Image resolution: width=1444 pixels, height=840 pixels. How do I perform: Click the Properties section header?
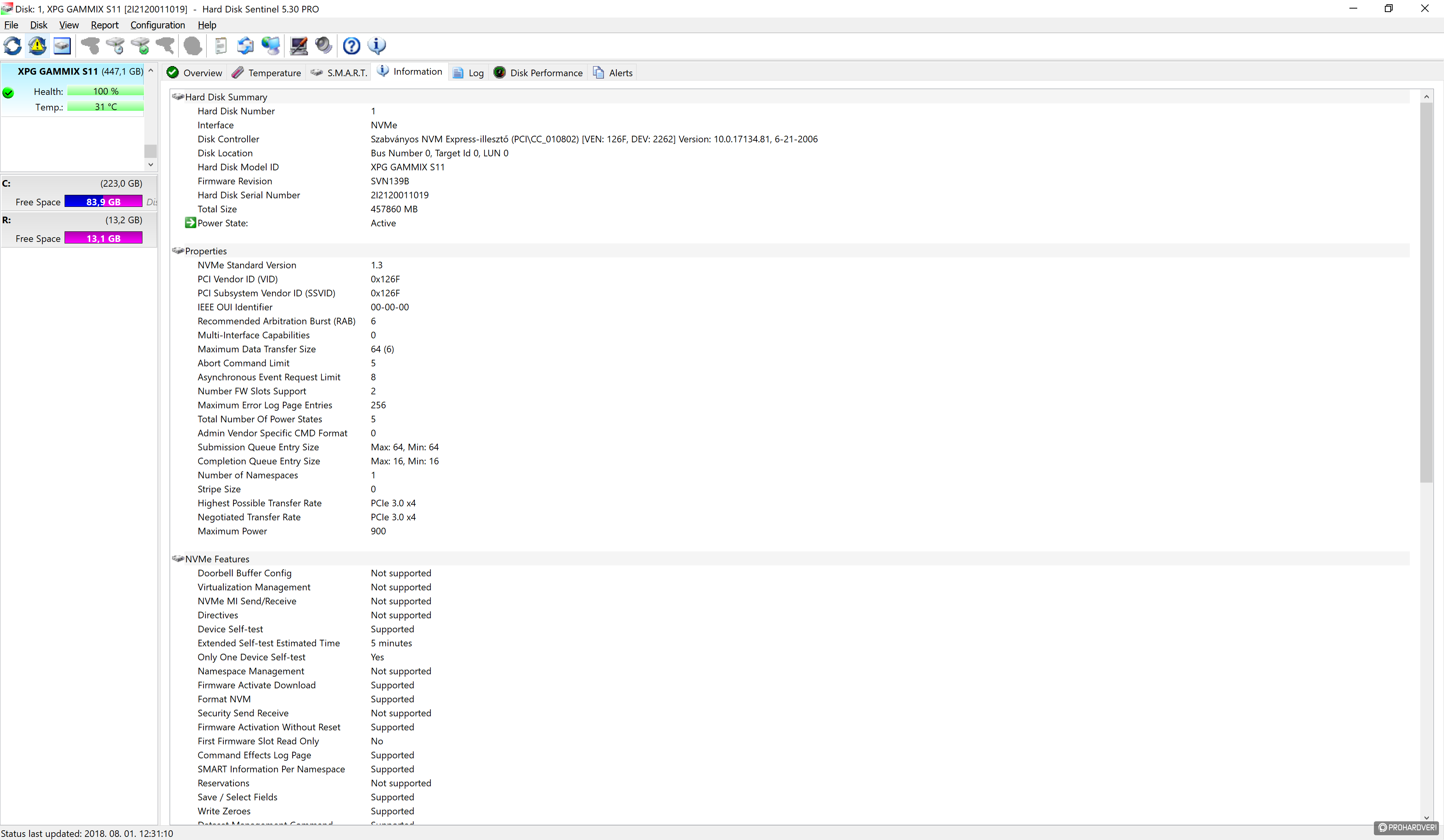pos(791,251)
